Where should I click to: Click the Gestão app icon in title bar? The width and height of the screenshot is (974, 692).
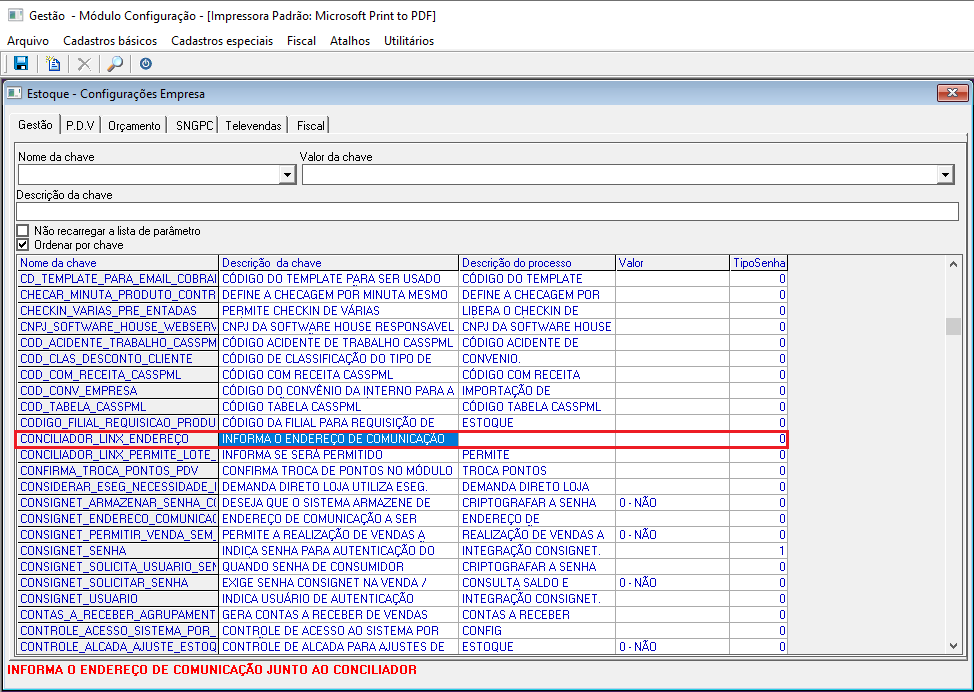pyautogui.click(x=15, y=16)
